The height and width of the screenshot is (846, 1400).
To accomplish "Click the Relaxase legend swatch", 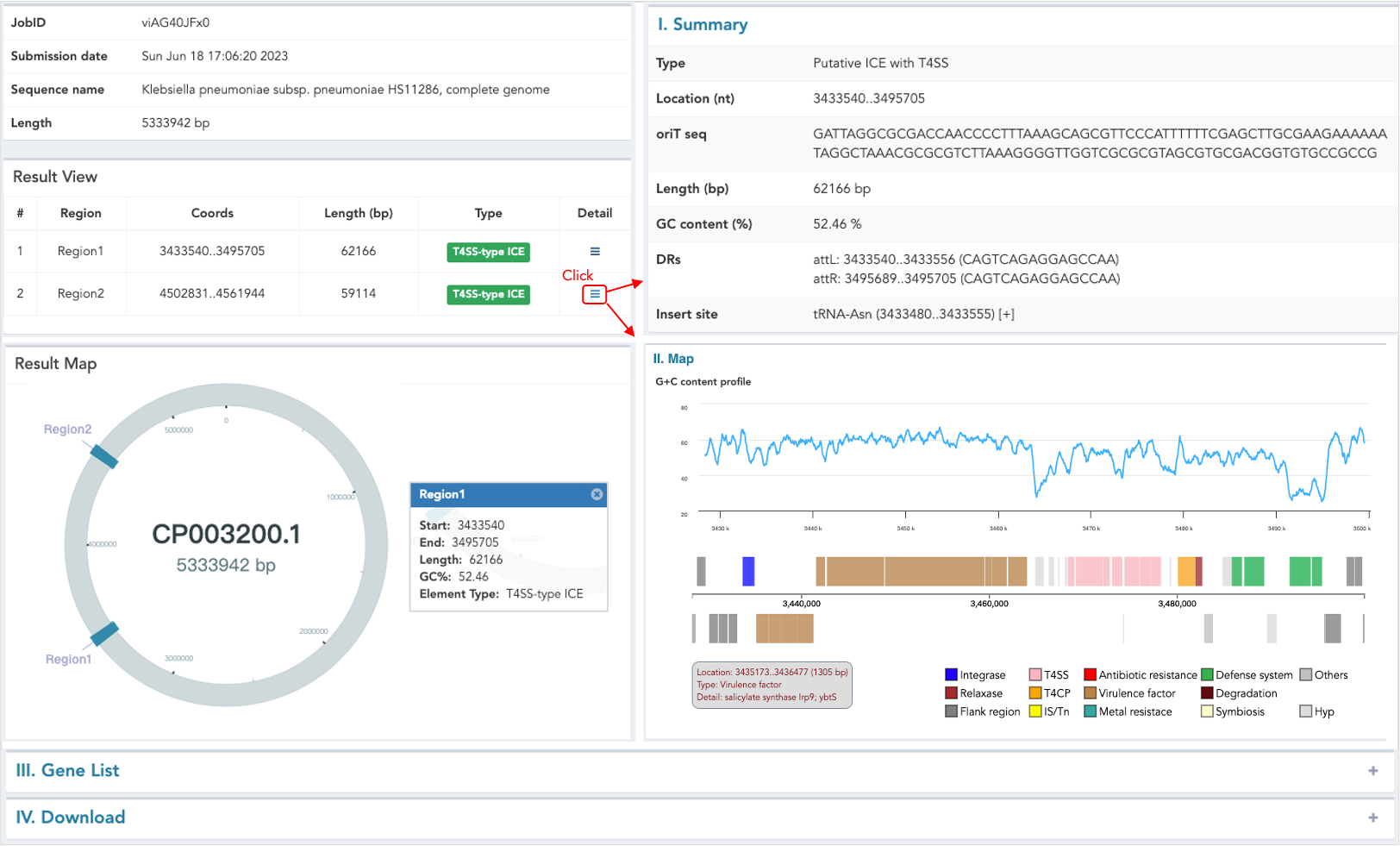I will pos(951,692).
